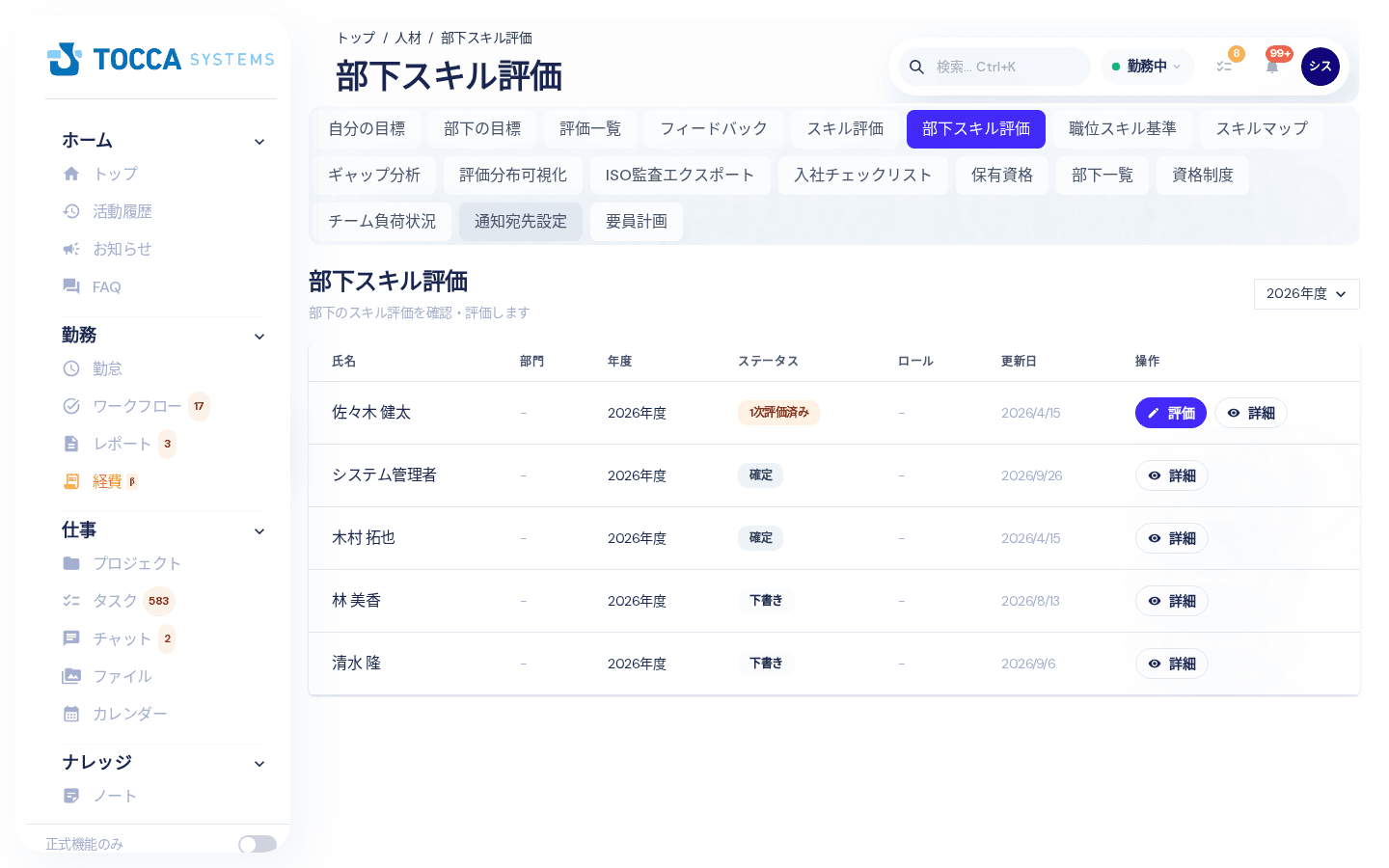Open 経費 receipt icon

click(71, 481)
